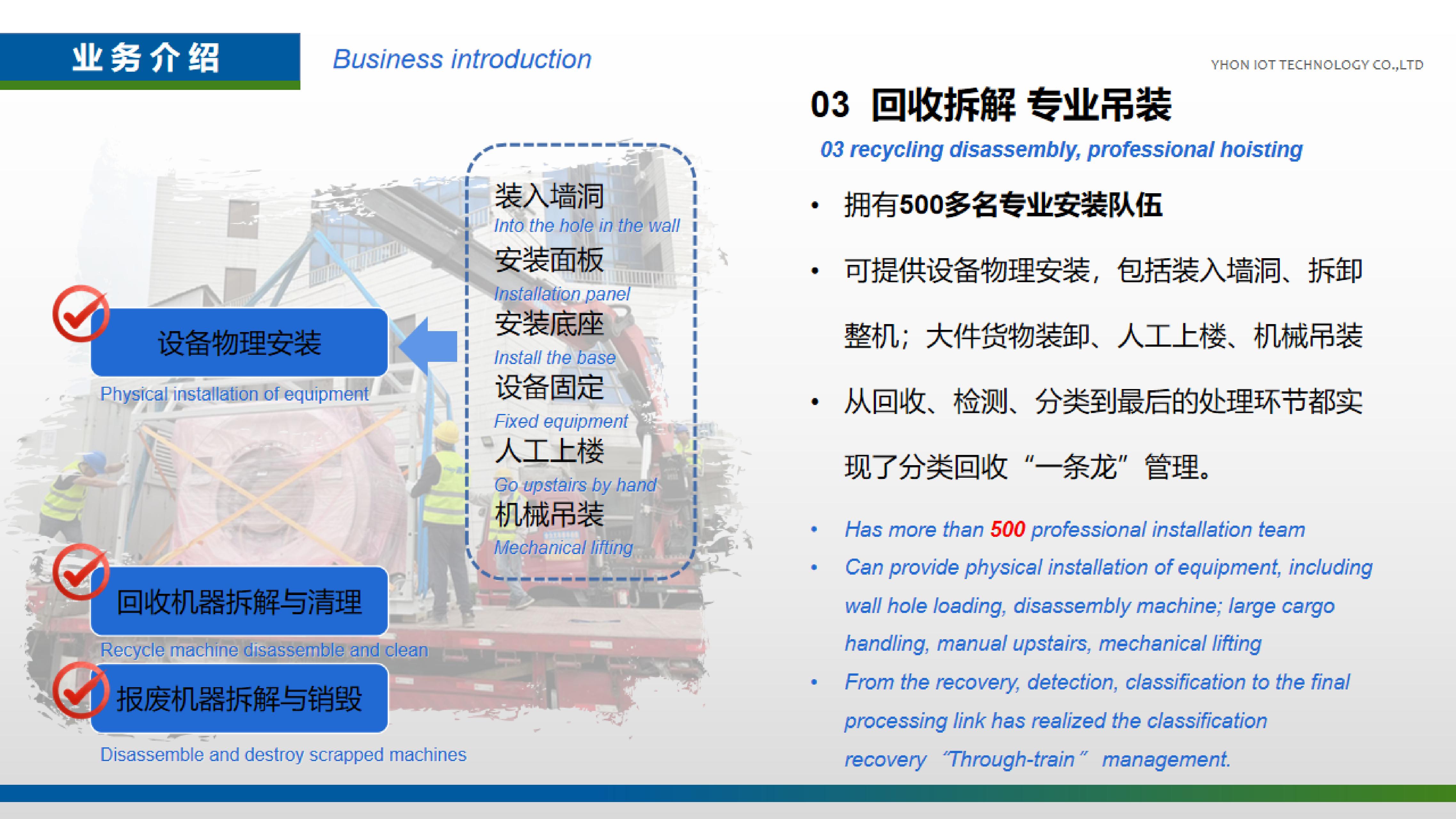The width and height of the screenshot is (1456, 819).
Task: Toggle the 安装面板 Installation panel entry
Action: (x=548, y=261)
